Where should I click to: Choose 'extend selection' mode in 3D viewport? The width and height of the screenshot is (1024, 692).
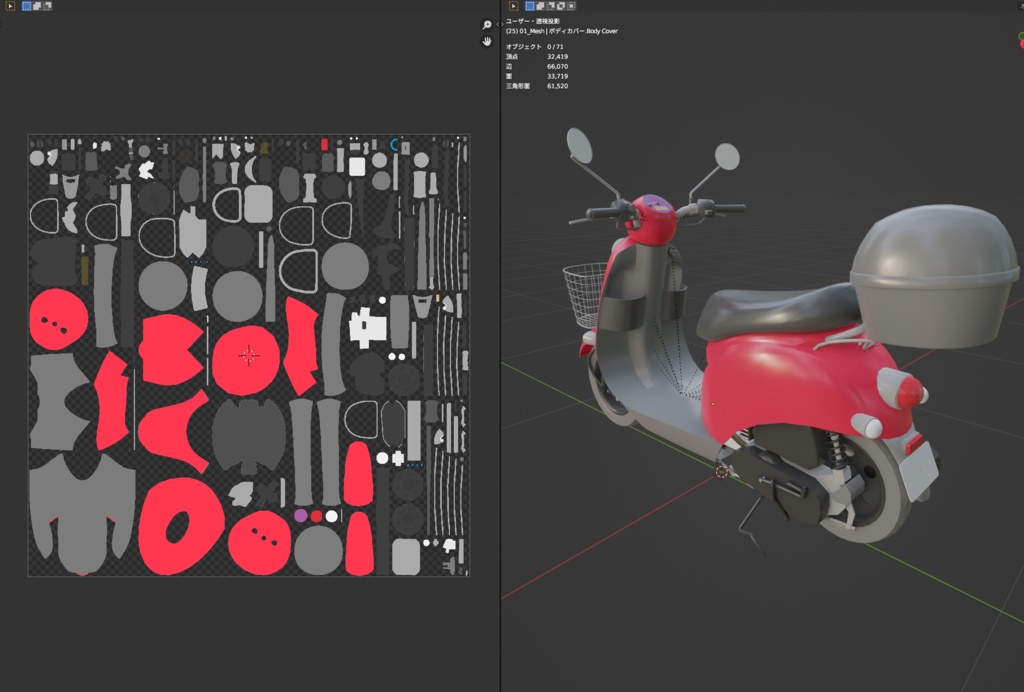point(540,6)
